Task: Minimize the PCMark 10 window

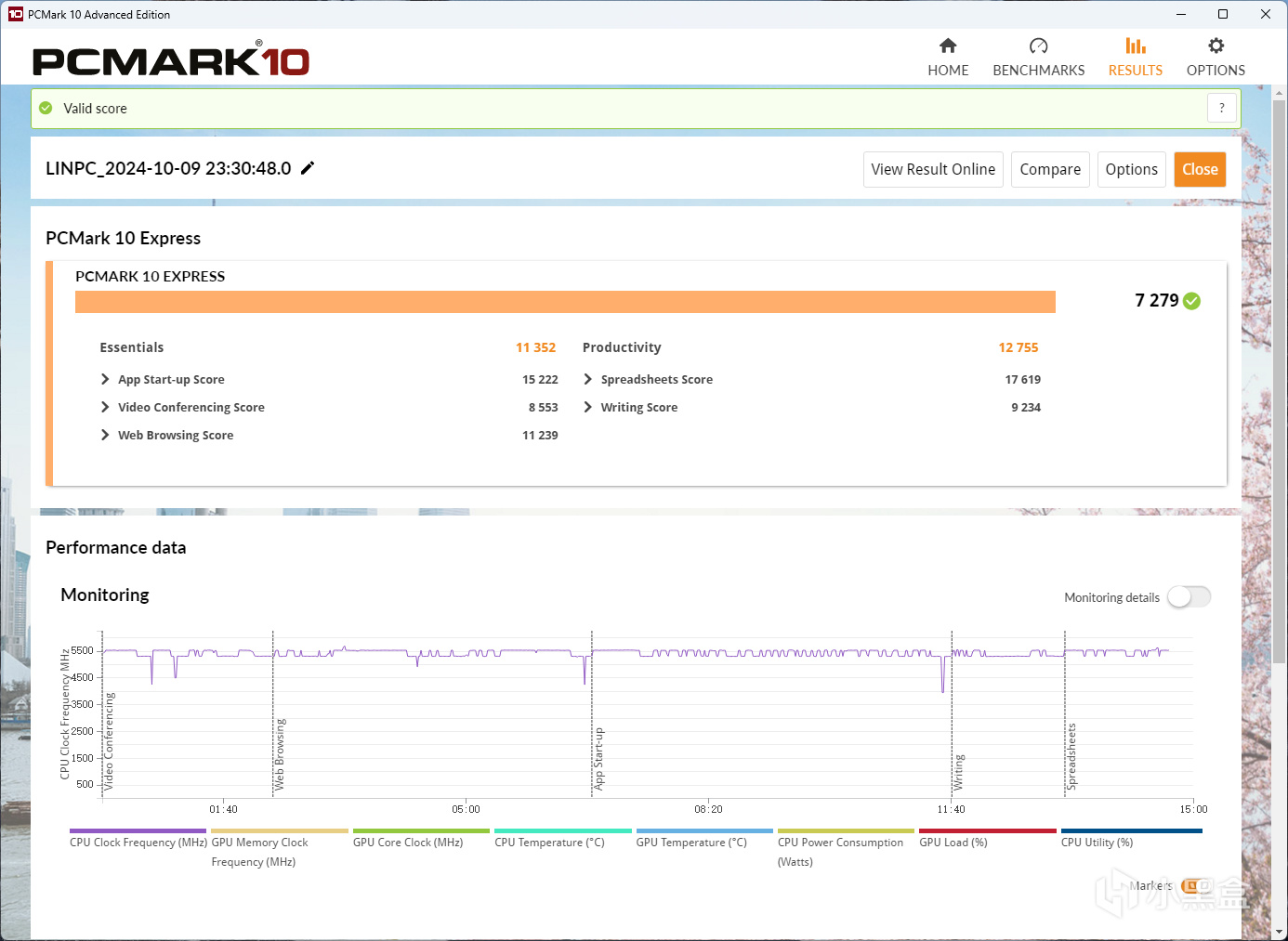Action: tap(1181, 14)
